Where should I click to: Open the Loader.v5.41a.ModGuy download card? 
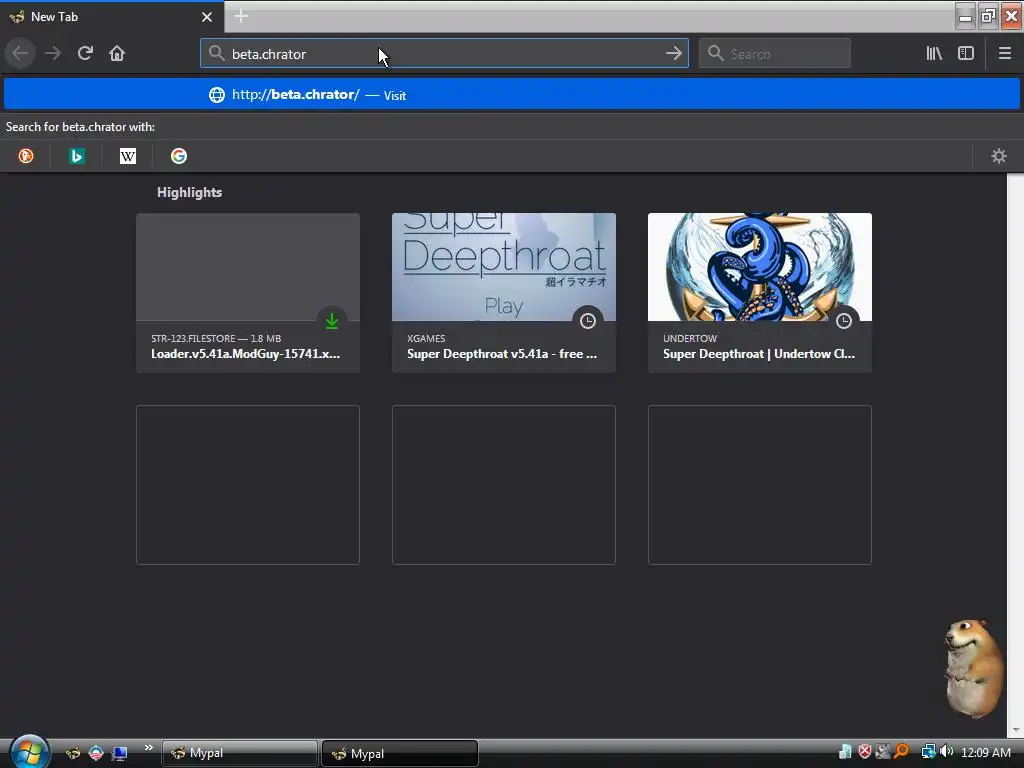248,293
